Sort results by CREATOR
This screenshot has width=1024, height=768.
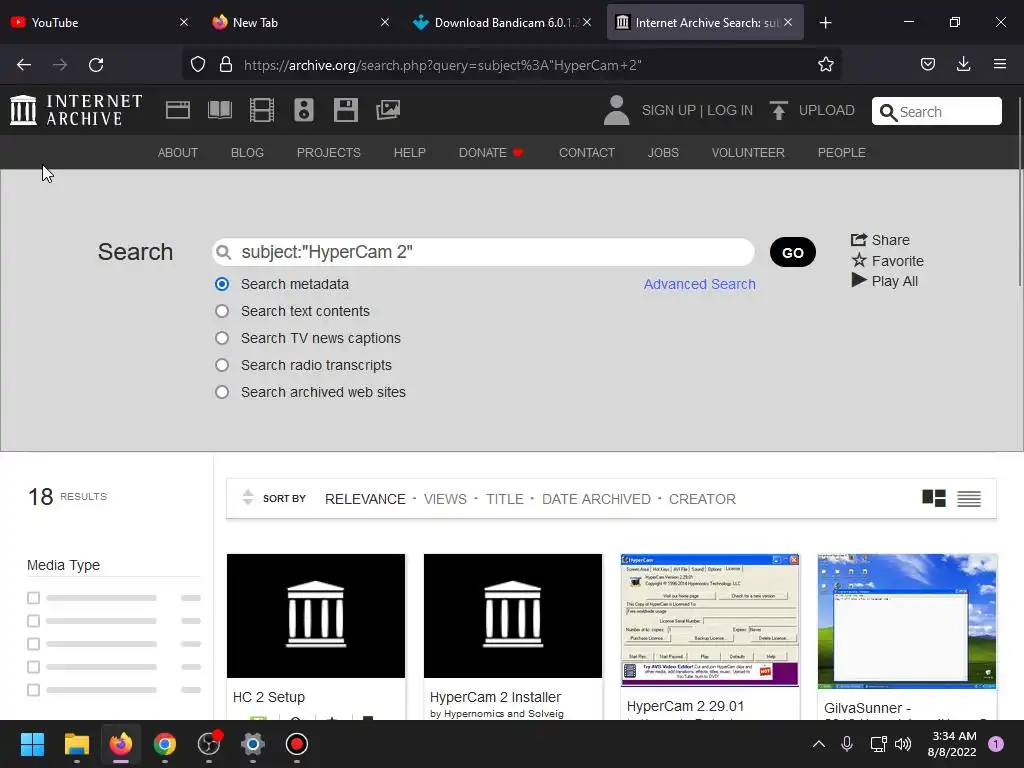pos(702,499)
